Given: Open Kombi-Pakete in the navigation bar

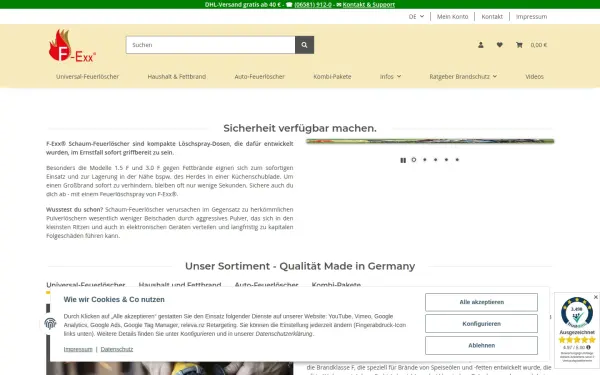Looking at the screenshot, I should 332,77.
